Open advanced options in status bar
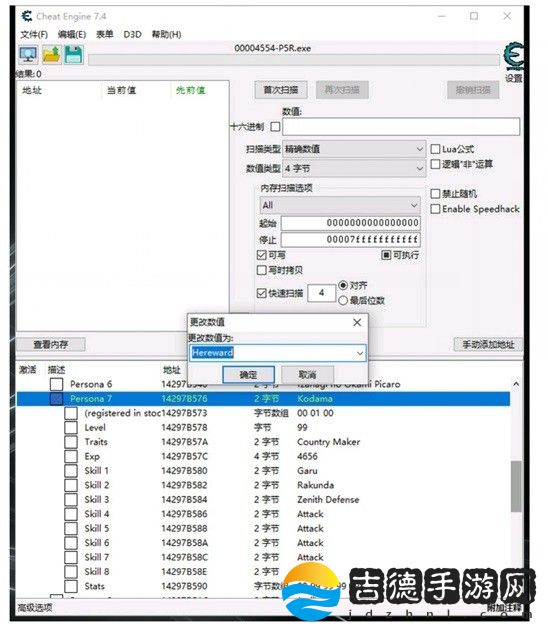The height and width of the screenshot is (627, 548). (x=35, y=608)
